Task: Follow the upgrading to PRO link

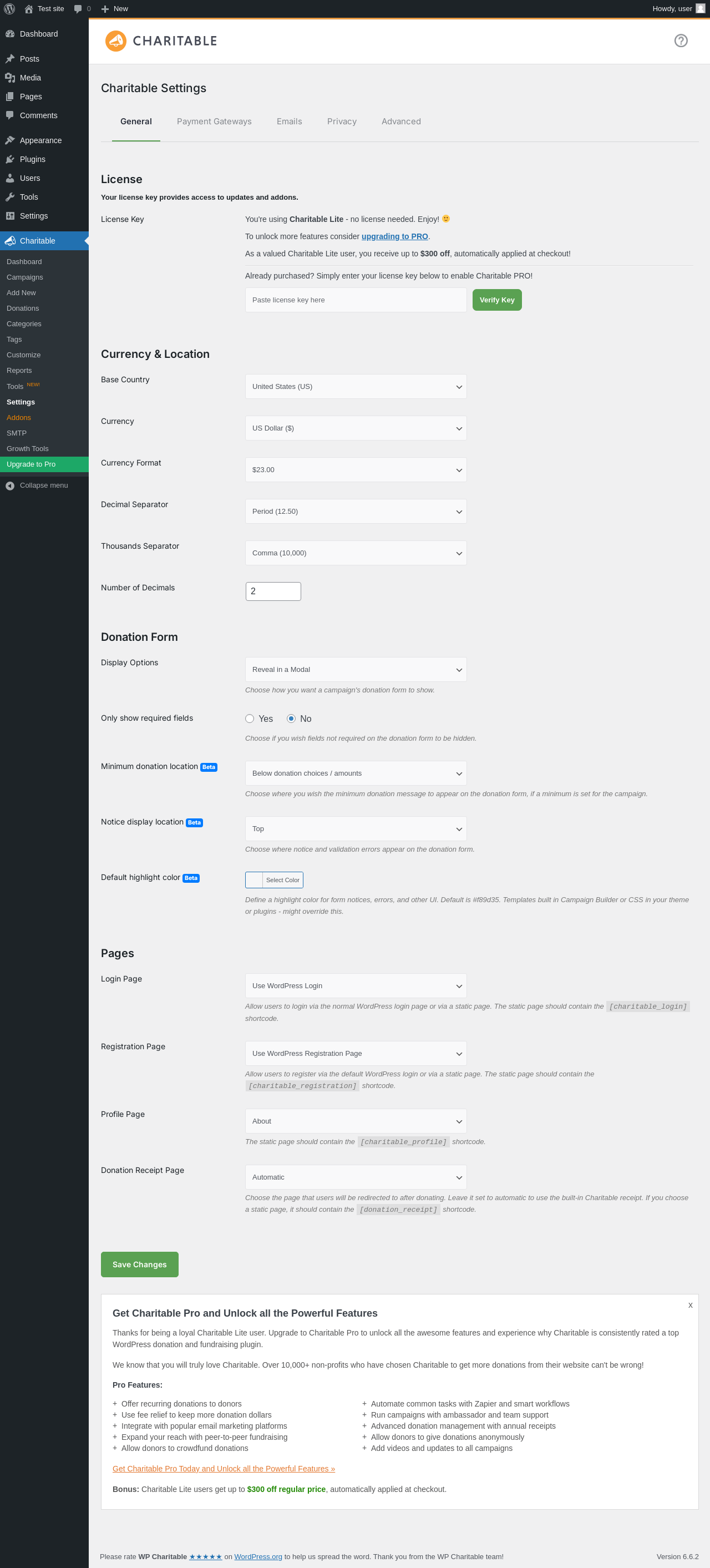Action: [x=395, y=237]
